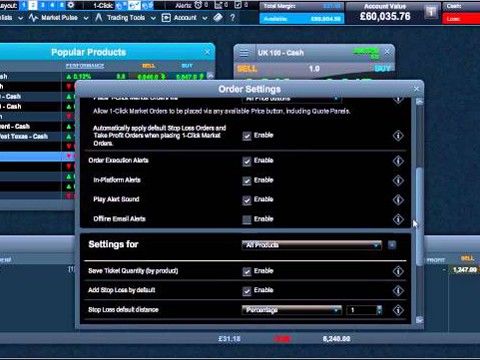This screenshot has width=480, height=360.
Task: Click the Market Pulse waveform icon
Action: [33, 17]
